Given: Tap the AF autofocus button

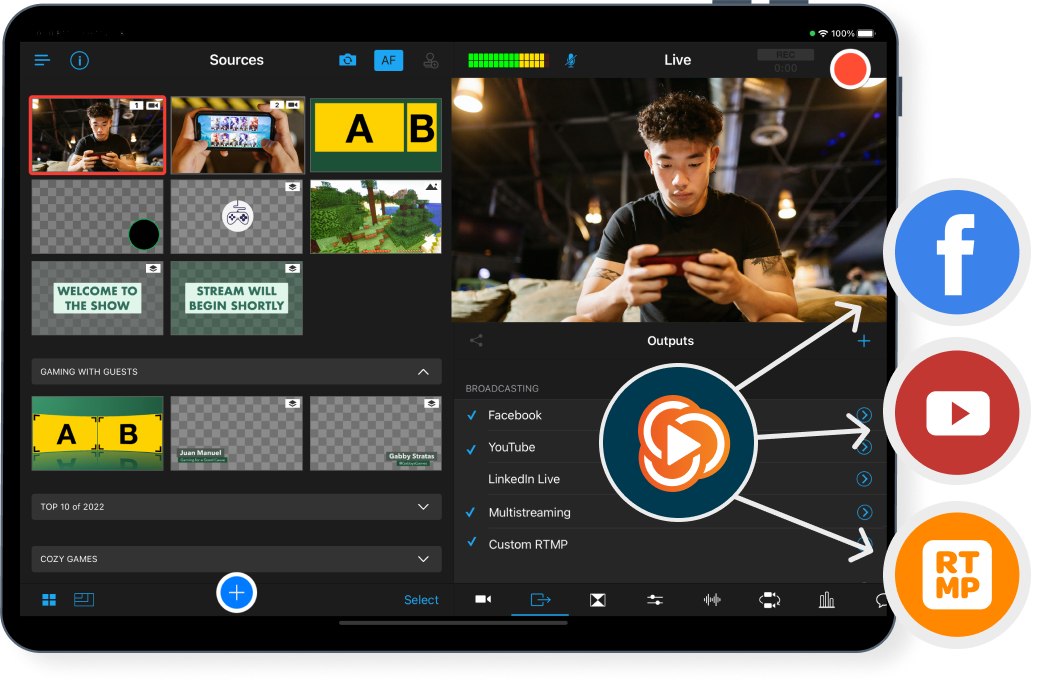Looking at the screenshot, I should 388,60.
